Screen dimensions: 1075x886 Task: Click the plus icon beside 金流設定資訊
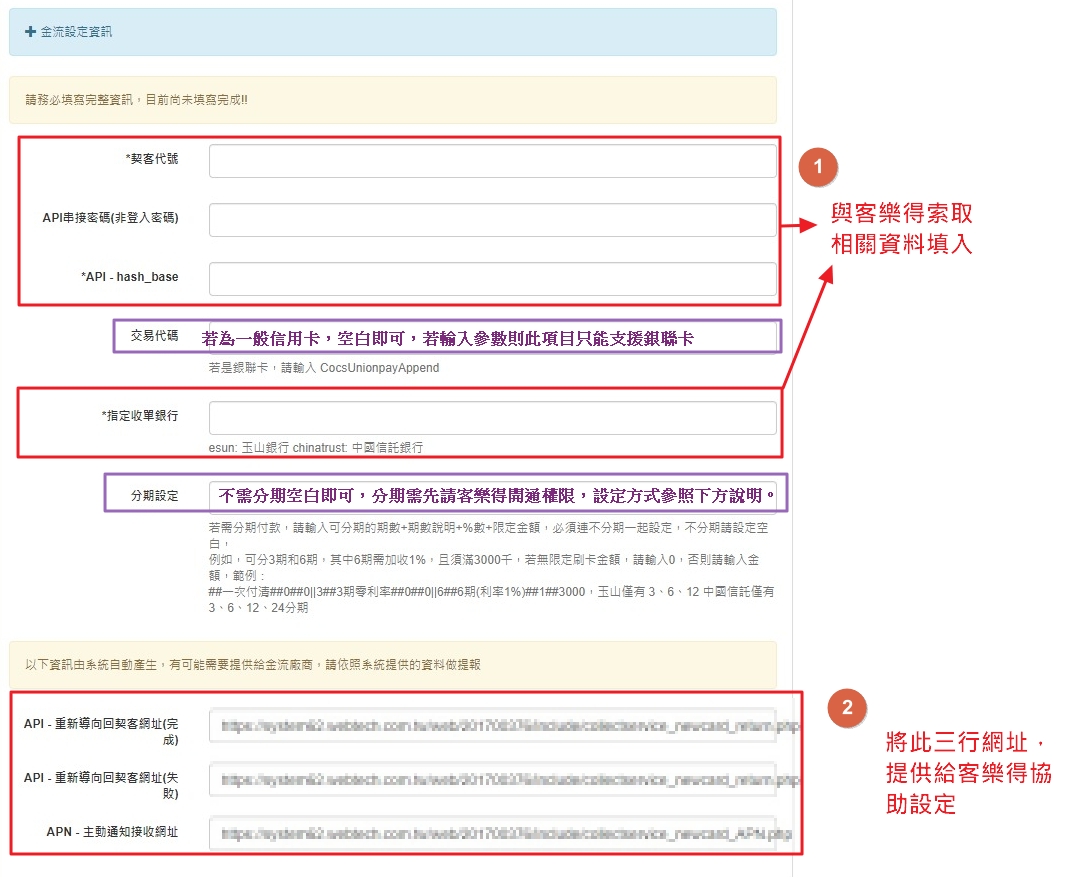coord(30,32)
